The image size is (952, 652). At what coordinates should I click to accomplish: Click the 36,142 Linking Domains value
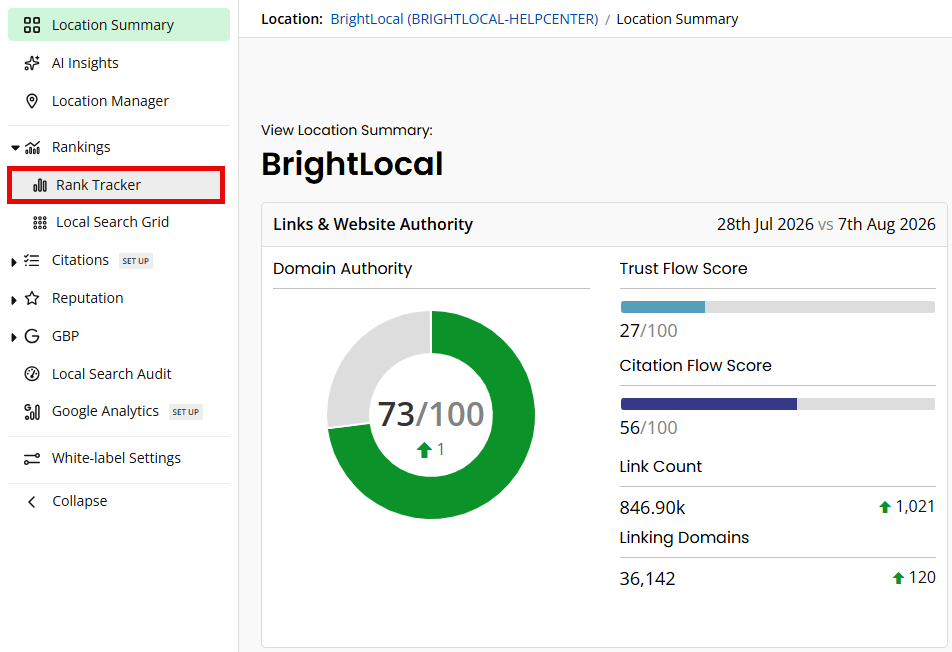pyautogui.click(x=647, y=579)
